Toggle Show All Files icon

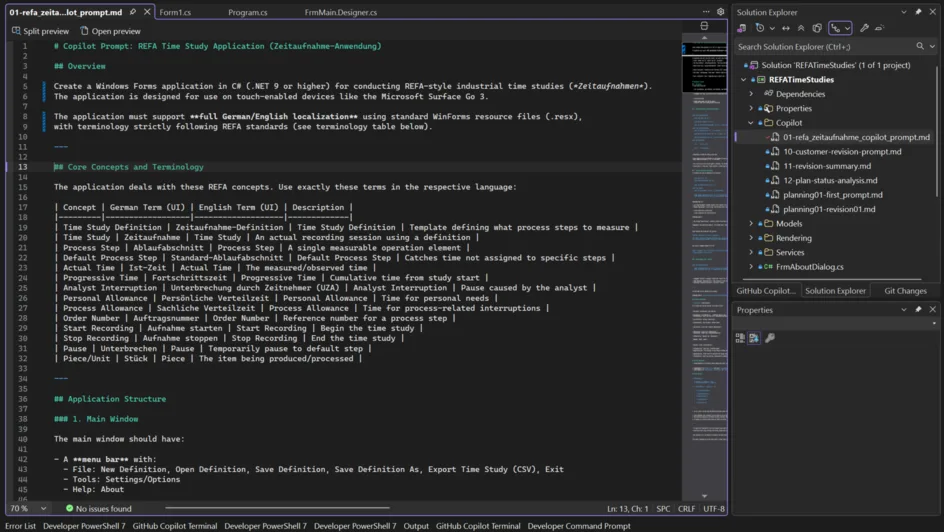pos(817,28)
